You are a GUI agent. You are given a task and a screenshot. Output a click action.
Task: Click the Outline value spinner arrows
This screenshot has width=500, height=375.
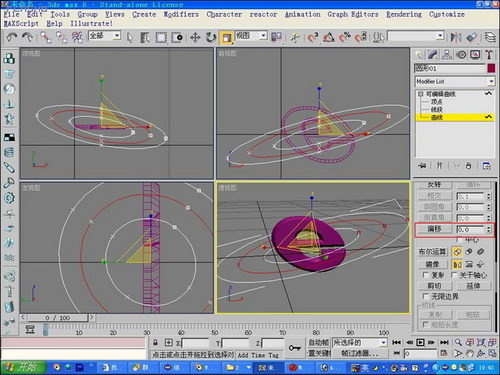pos(488,229)
